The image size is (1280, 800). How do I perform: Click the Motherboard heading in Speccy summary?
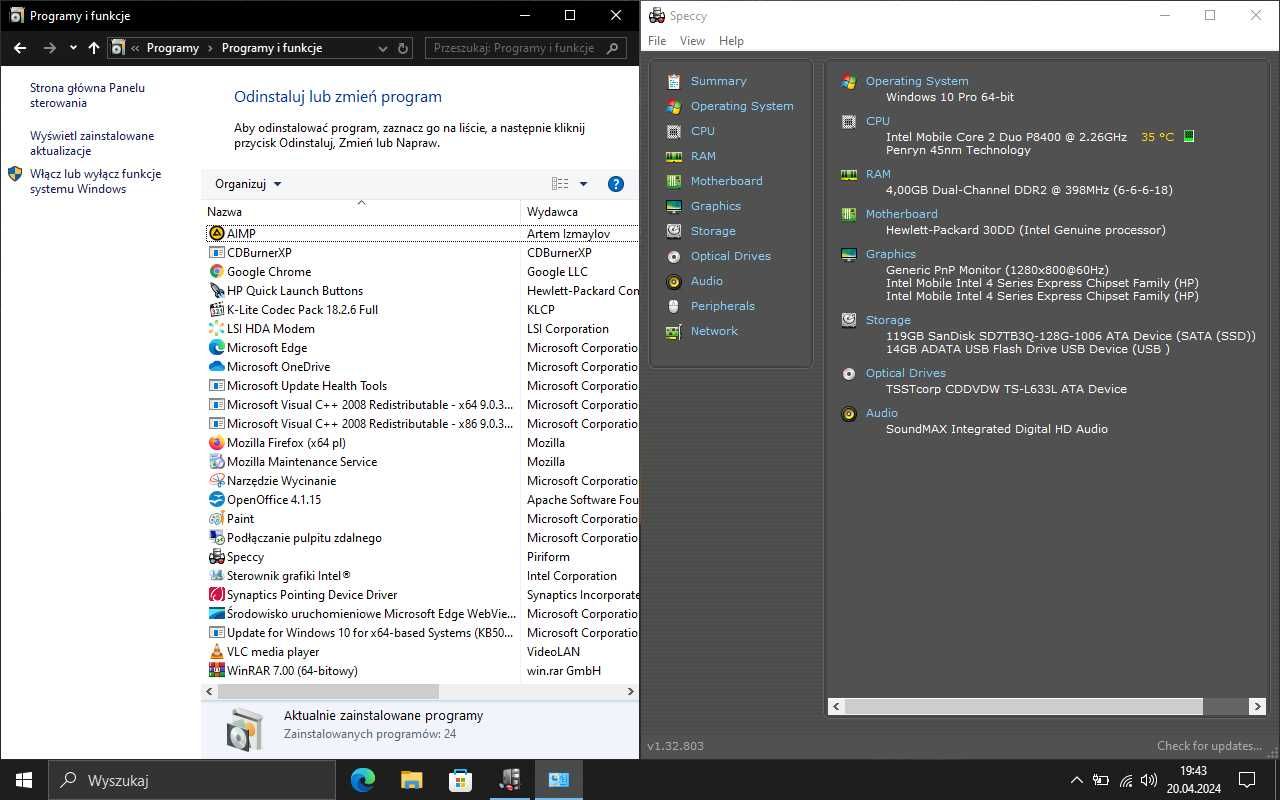coord(901,214)
